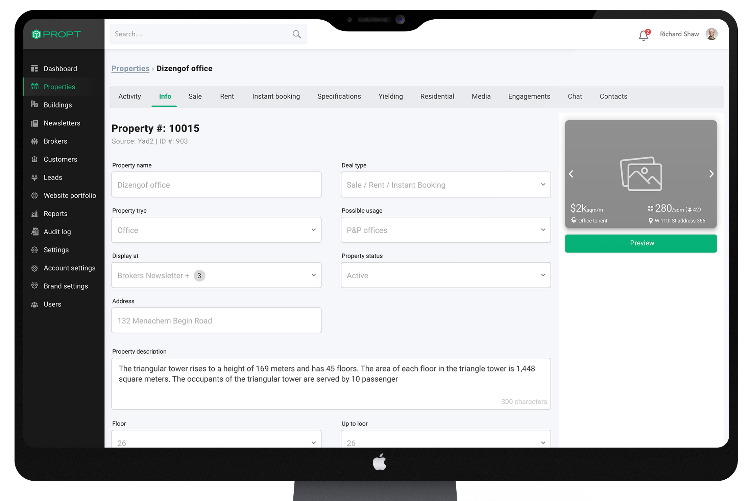
Task: Open the Up to floor dropdown
Action: (446, 439)
